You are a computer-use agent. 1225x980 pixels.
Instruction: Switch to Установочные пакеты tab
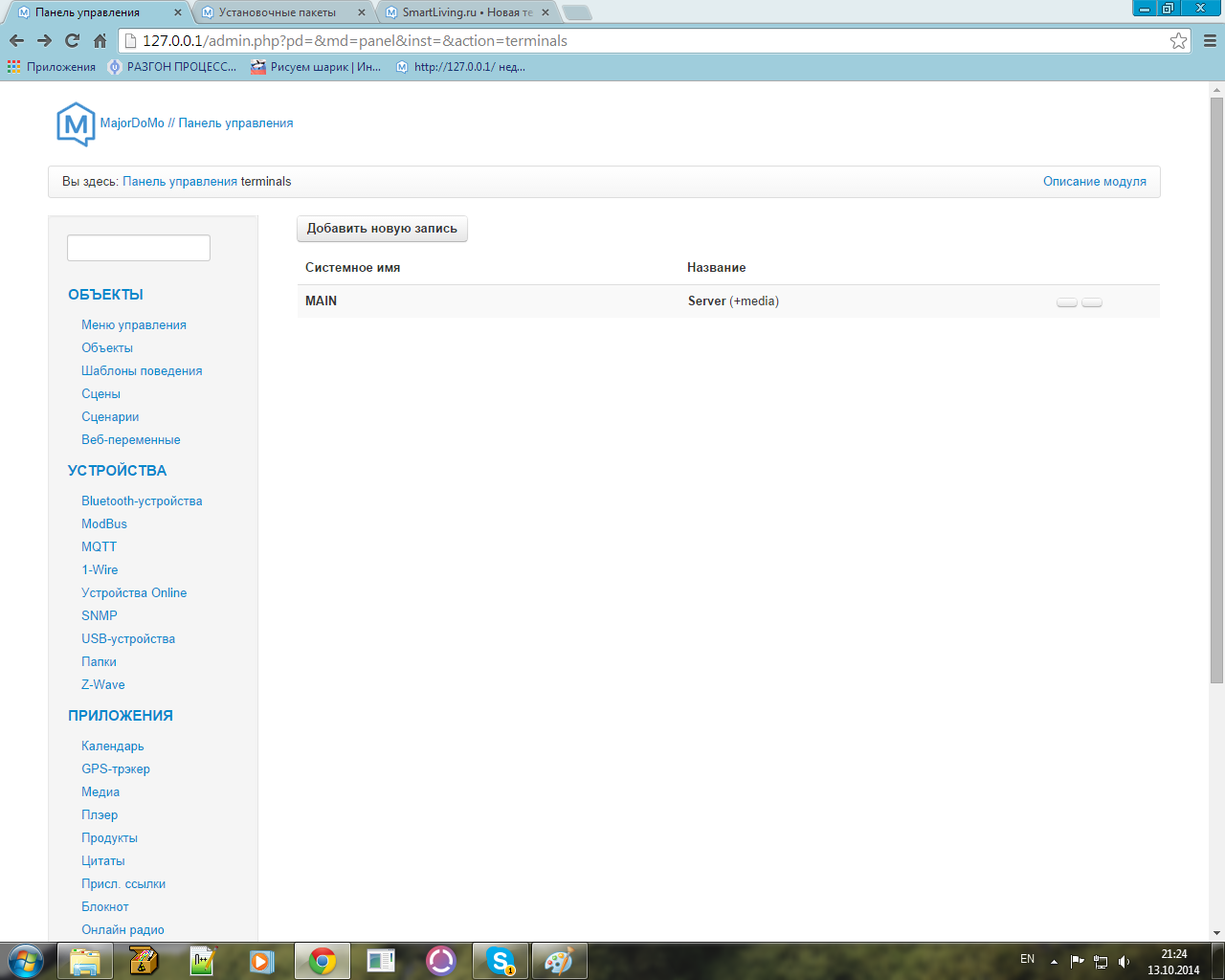pyautogui.click(x=284, y=12)
